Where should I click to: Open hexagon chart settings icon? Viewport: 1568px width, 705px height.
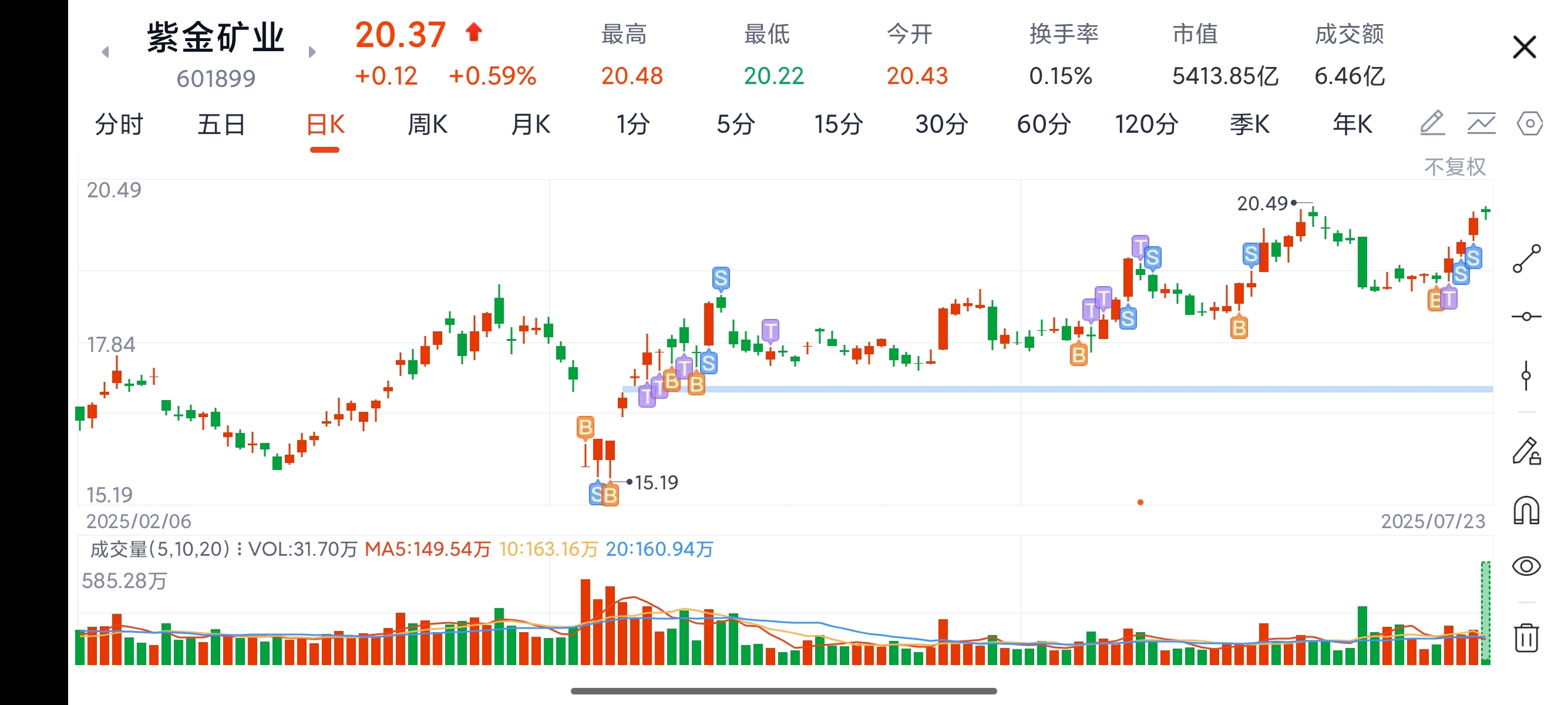point(1530,123)
